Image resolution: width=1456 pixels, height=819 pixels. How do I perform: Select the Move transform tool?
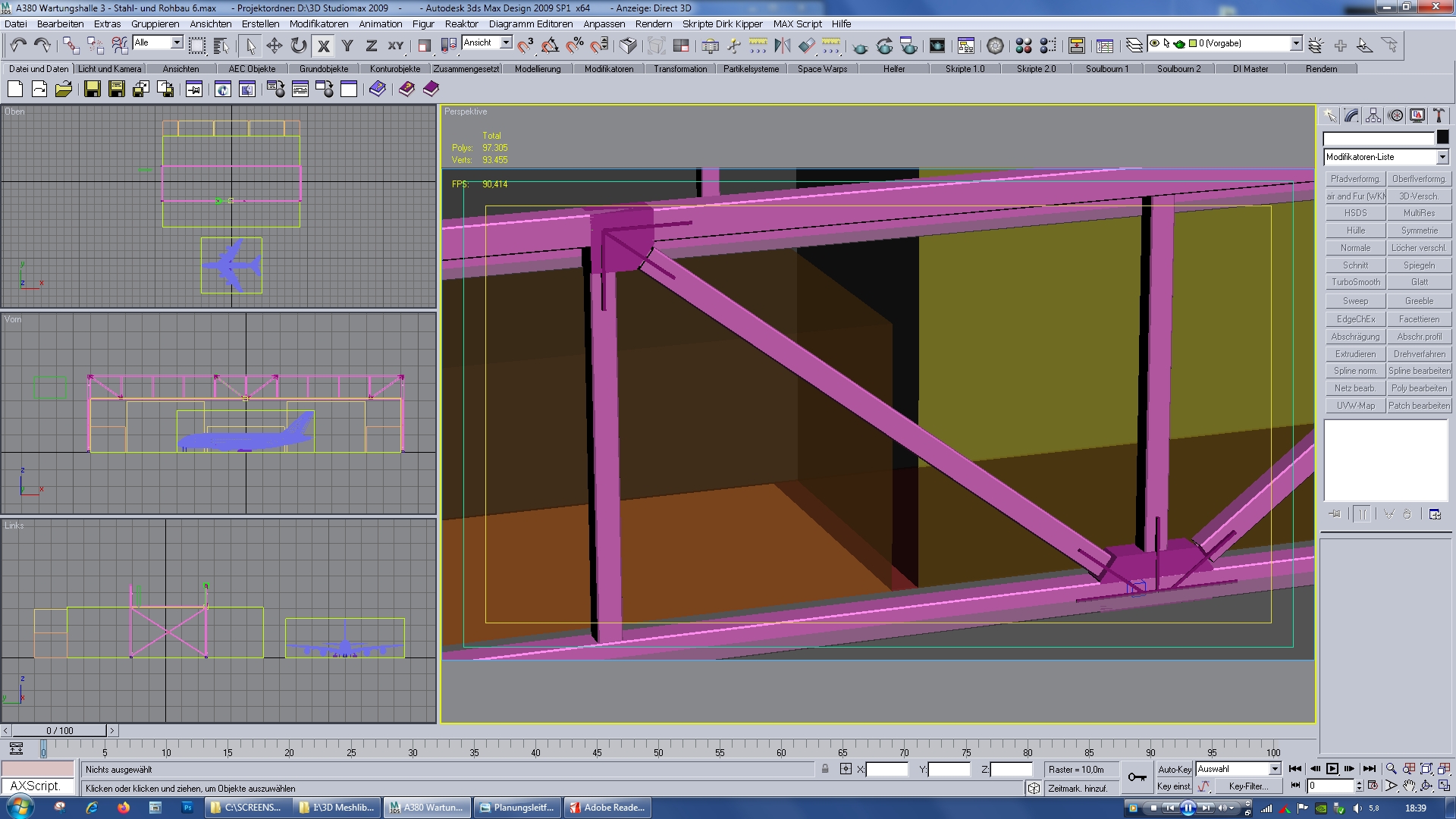tap(274, 45)
